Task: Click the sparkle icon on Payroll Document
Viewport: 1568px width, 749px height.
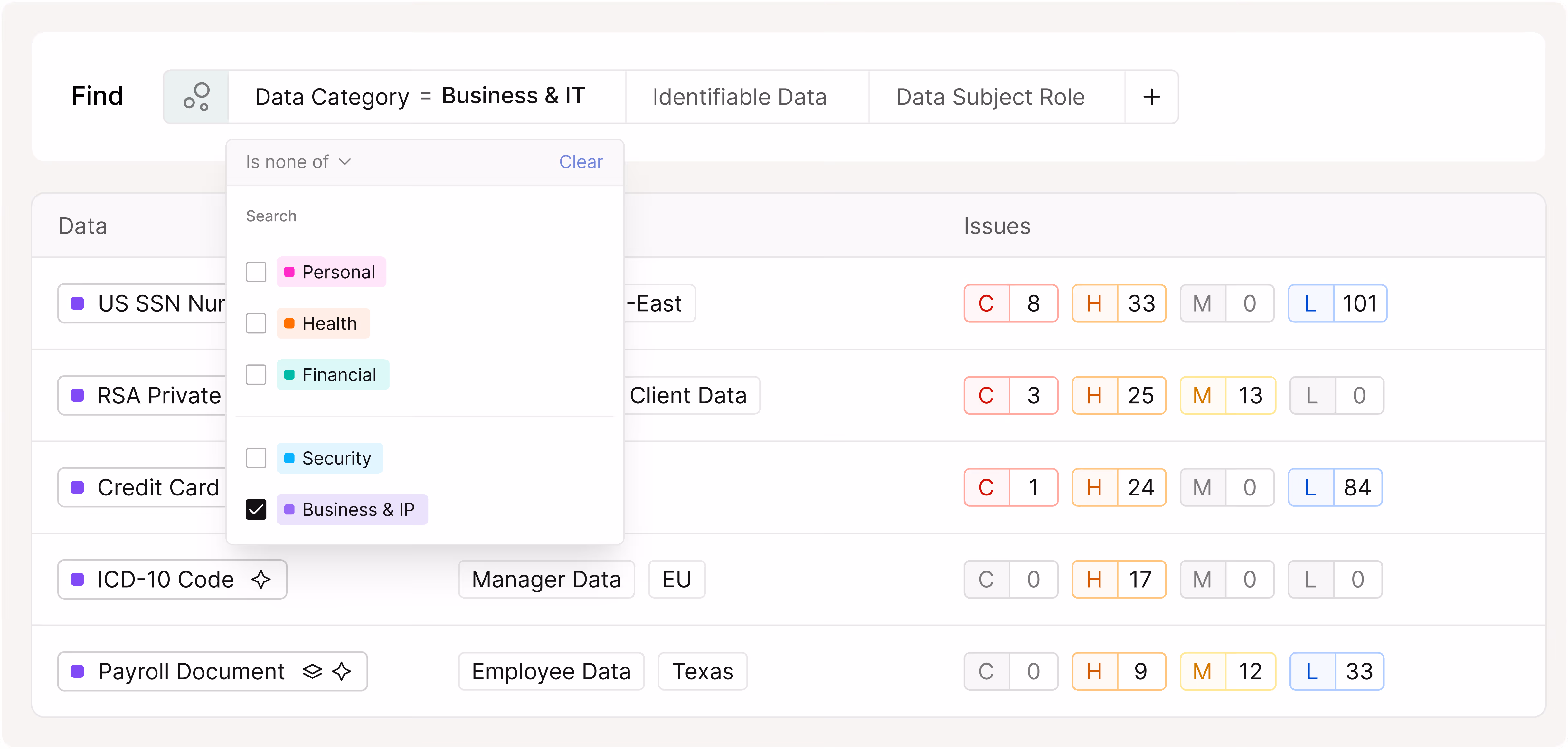Action: tap(342, 671)
